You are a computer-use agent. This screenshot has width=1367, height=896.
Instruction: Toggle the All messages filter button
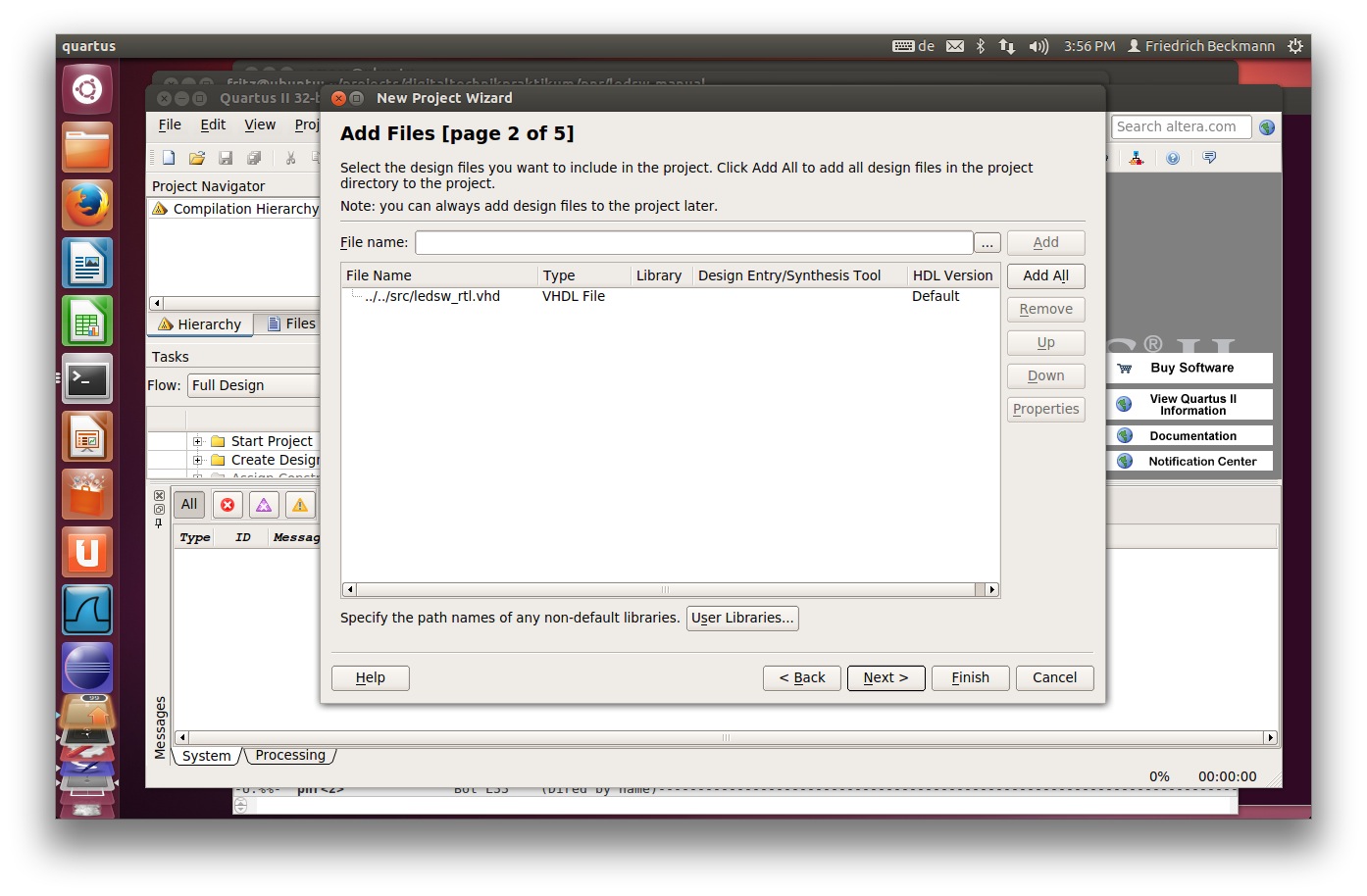pyautogui.click(x=189, y=505)
